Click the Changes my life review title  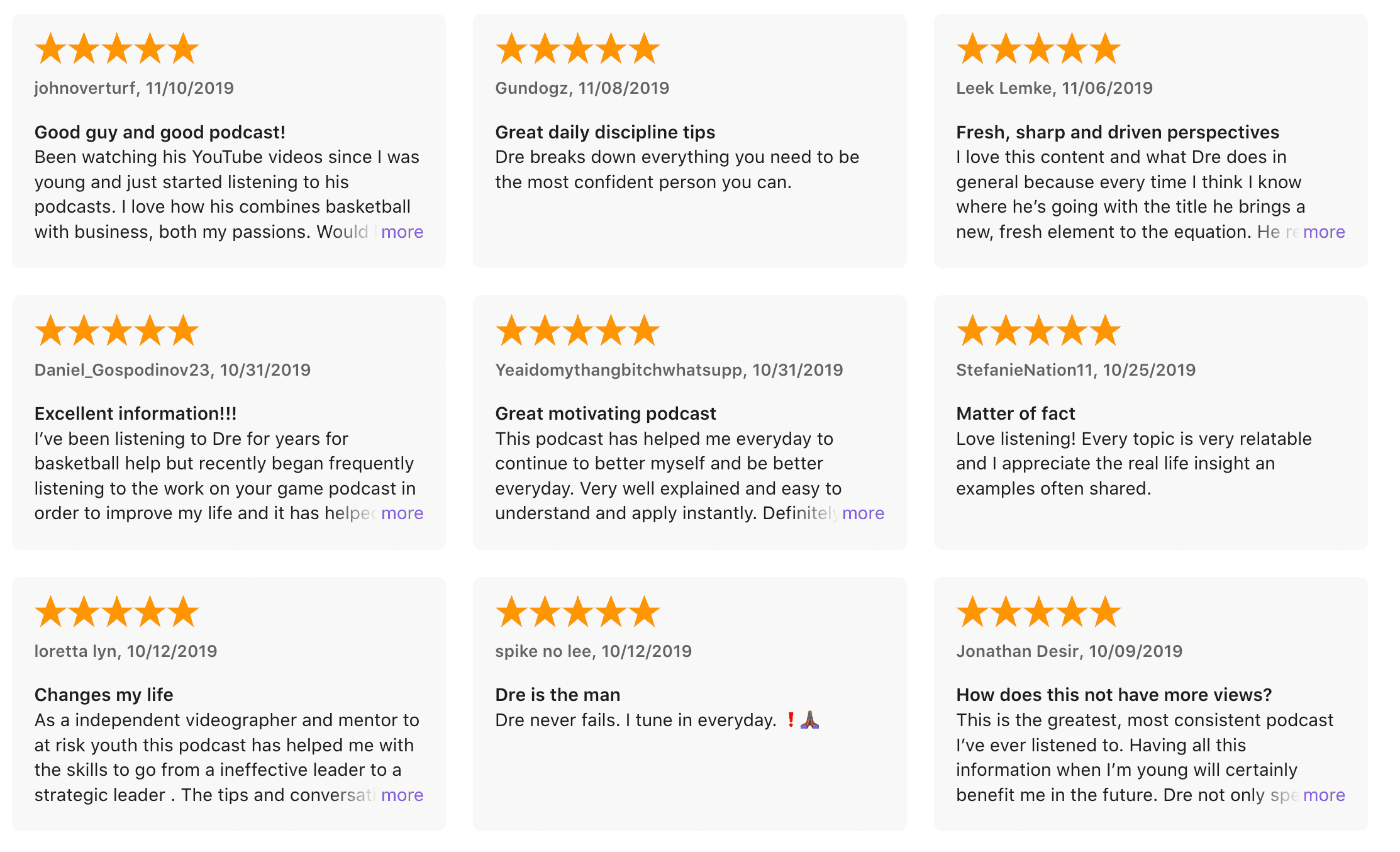click(104, 695)
